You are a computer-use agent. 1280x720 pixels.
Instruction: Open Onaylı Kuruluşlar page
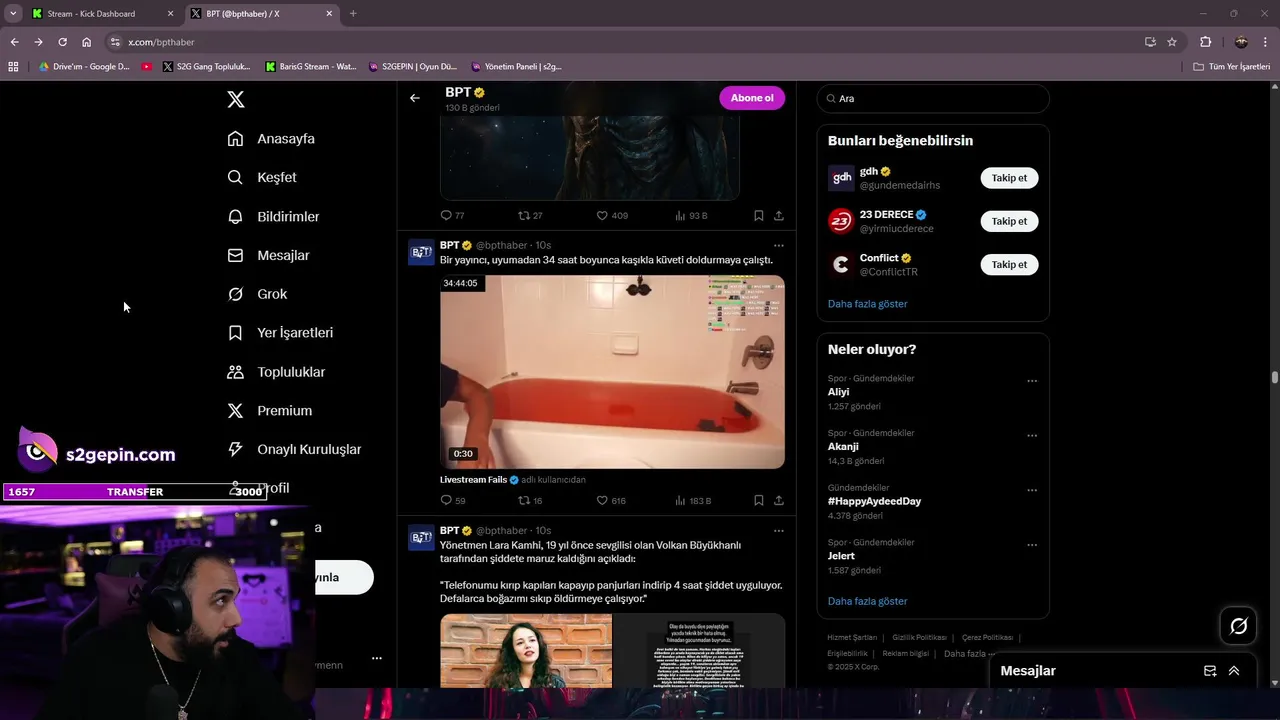tap(294, 450)
